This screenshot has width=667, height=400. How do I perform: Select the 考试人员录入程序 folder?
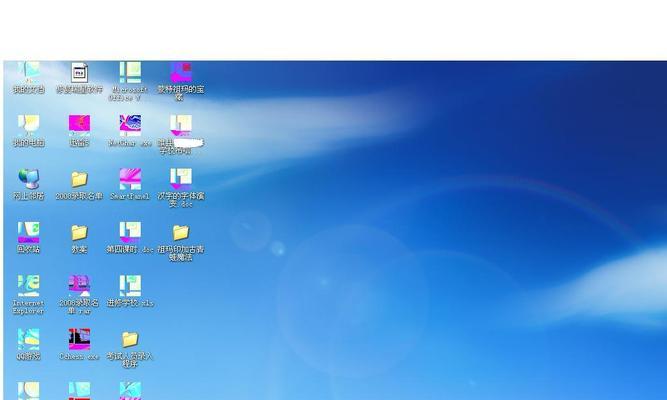(x=130, y=348)
